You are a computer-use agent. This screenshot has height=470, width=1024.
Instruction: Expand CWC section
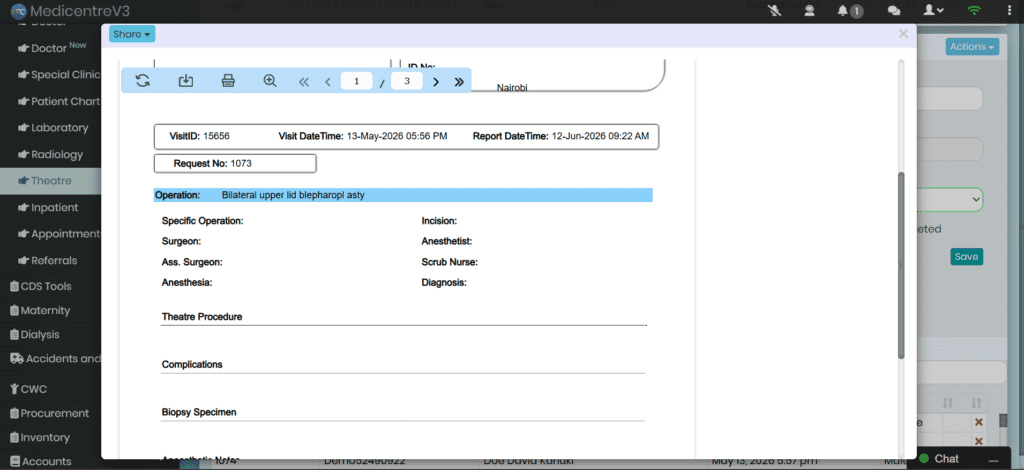tap(28, 389)
